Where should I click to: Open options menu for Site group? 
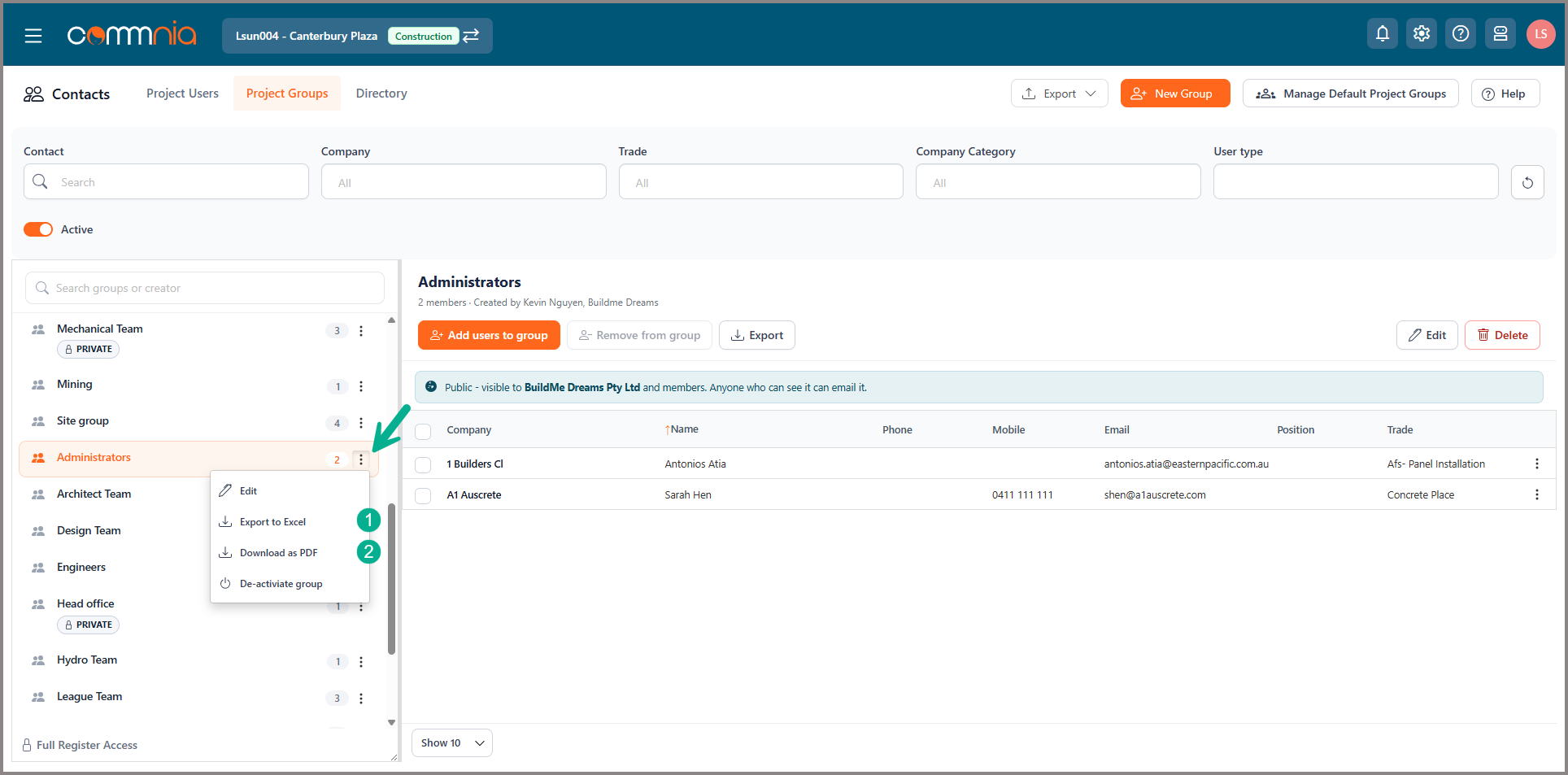(361, 423)
